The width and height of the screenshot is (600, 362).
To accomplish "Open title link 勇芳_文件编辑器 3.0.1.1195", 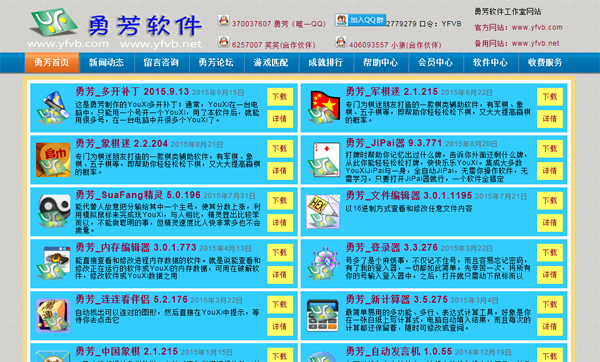I will (409, 196).
